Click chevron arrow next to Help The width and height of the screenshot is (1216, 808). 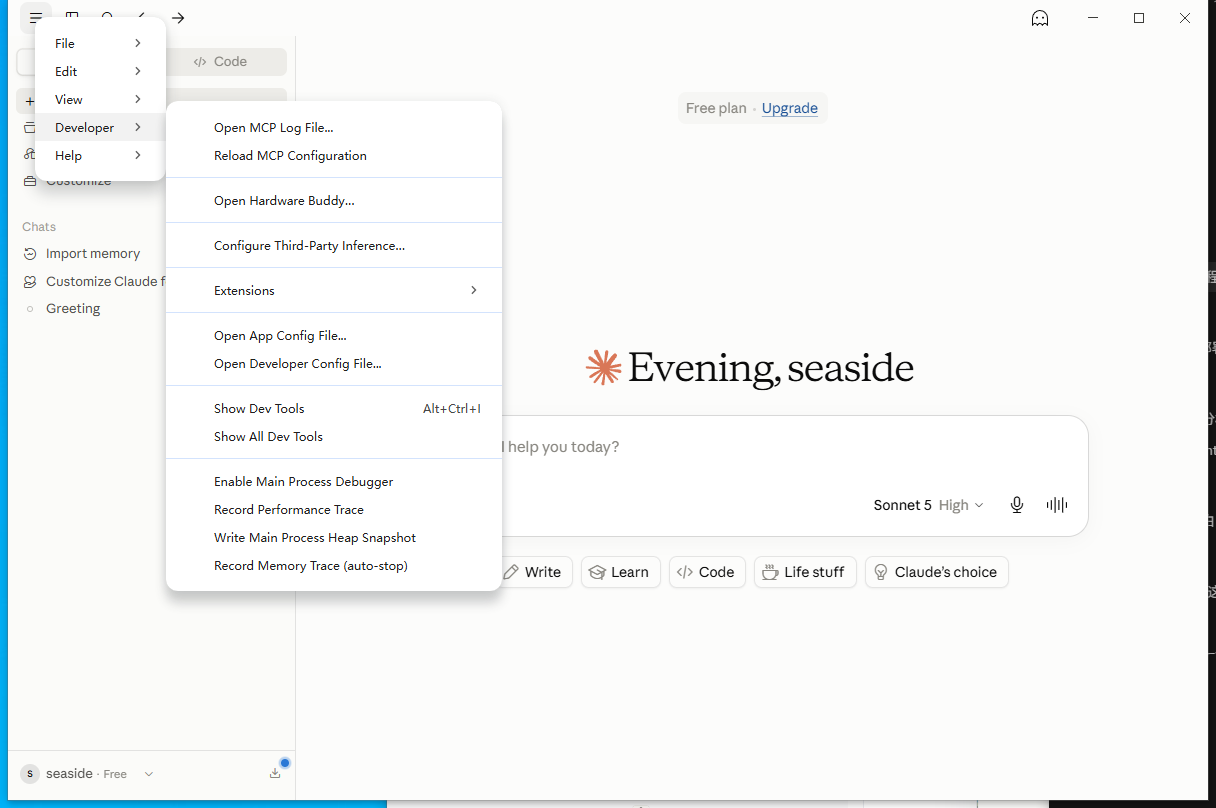coord(138,155)
